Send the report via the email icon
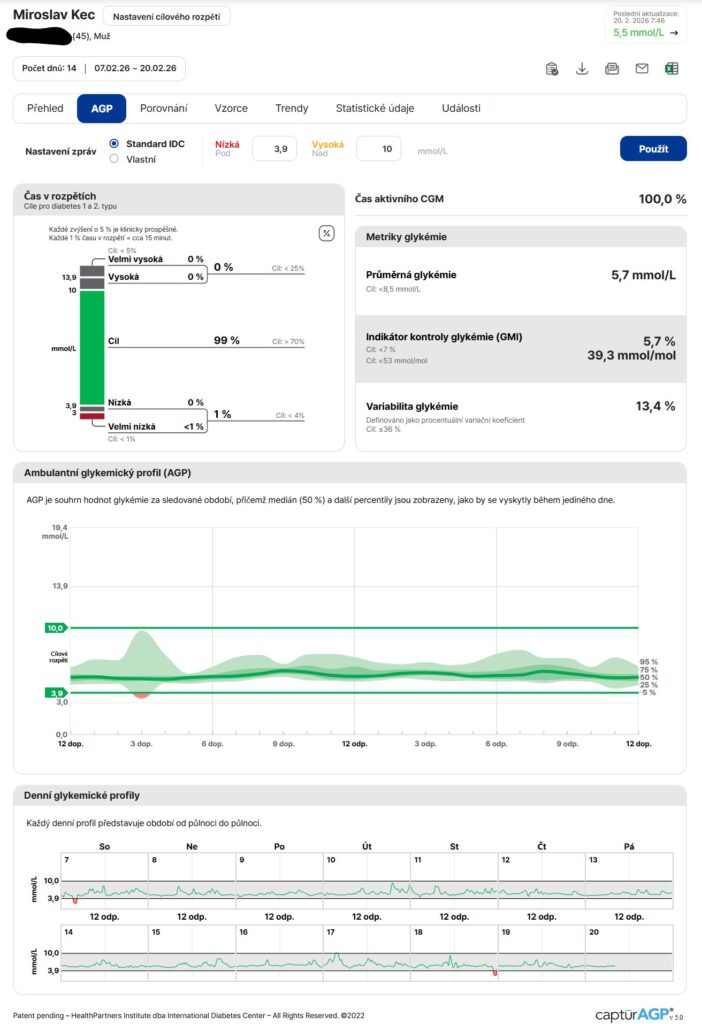702x1024 pixels. (x=642, y=69)
